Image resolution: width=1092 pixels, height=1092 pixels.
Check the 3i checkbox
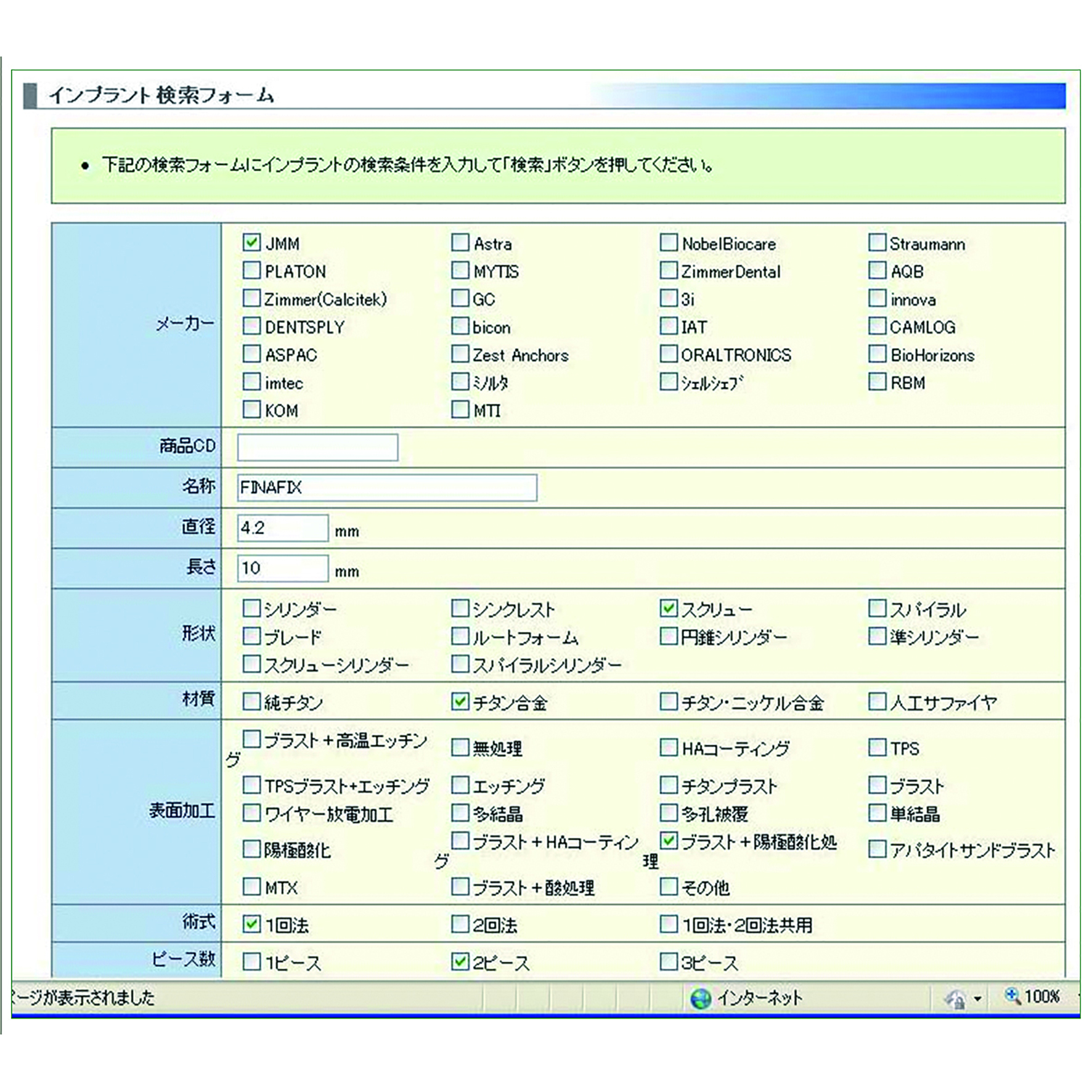click(669, 298)
